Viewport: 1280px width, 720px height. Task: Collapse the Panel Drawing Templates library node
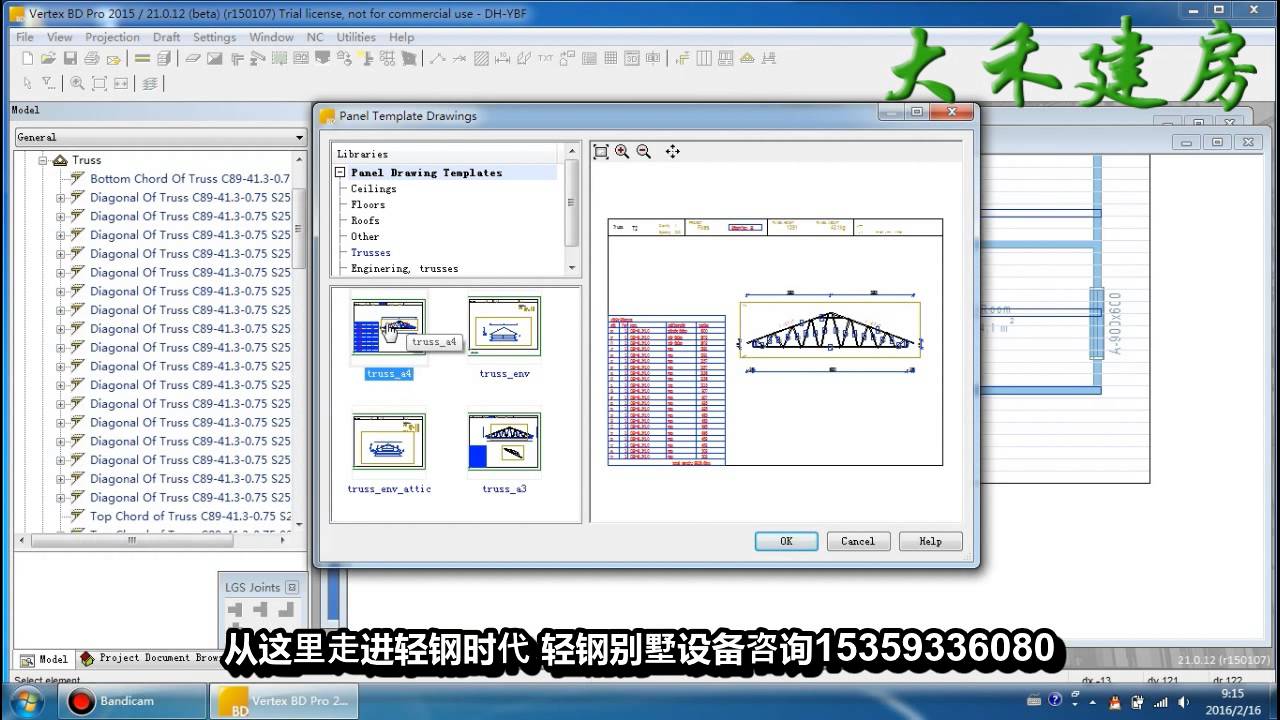click(340, 172)
